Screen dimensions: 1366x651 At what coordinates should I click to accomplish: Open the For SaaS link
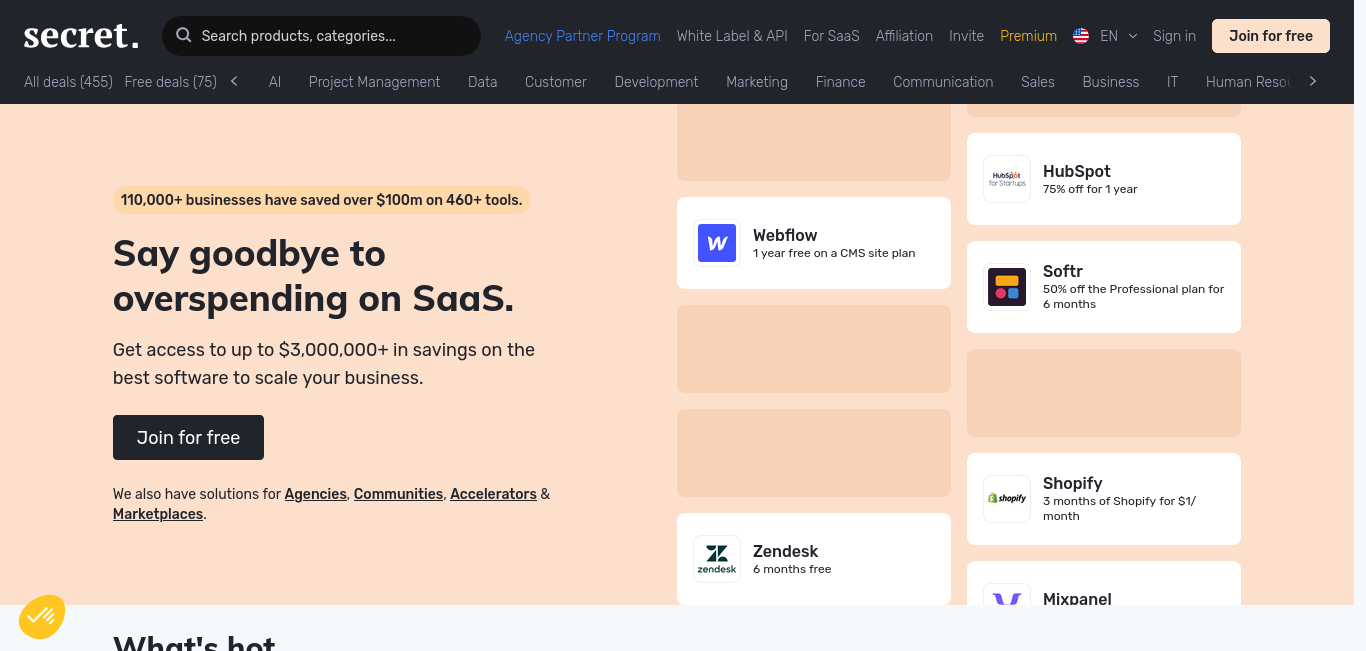click(832, 36)
